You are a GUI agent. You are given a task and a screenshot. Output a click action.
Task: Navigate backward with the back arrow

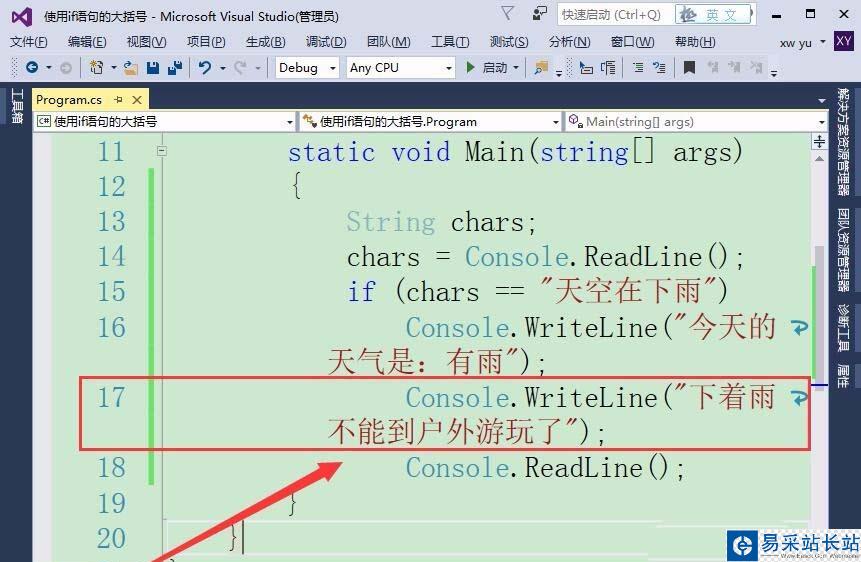pos(32,68)
